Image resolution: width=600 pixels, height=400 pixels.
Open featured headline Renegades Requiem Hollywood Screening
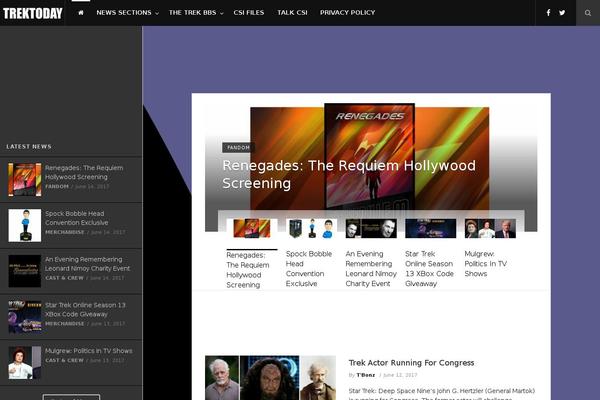[349, 174]
